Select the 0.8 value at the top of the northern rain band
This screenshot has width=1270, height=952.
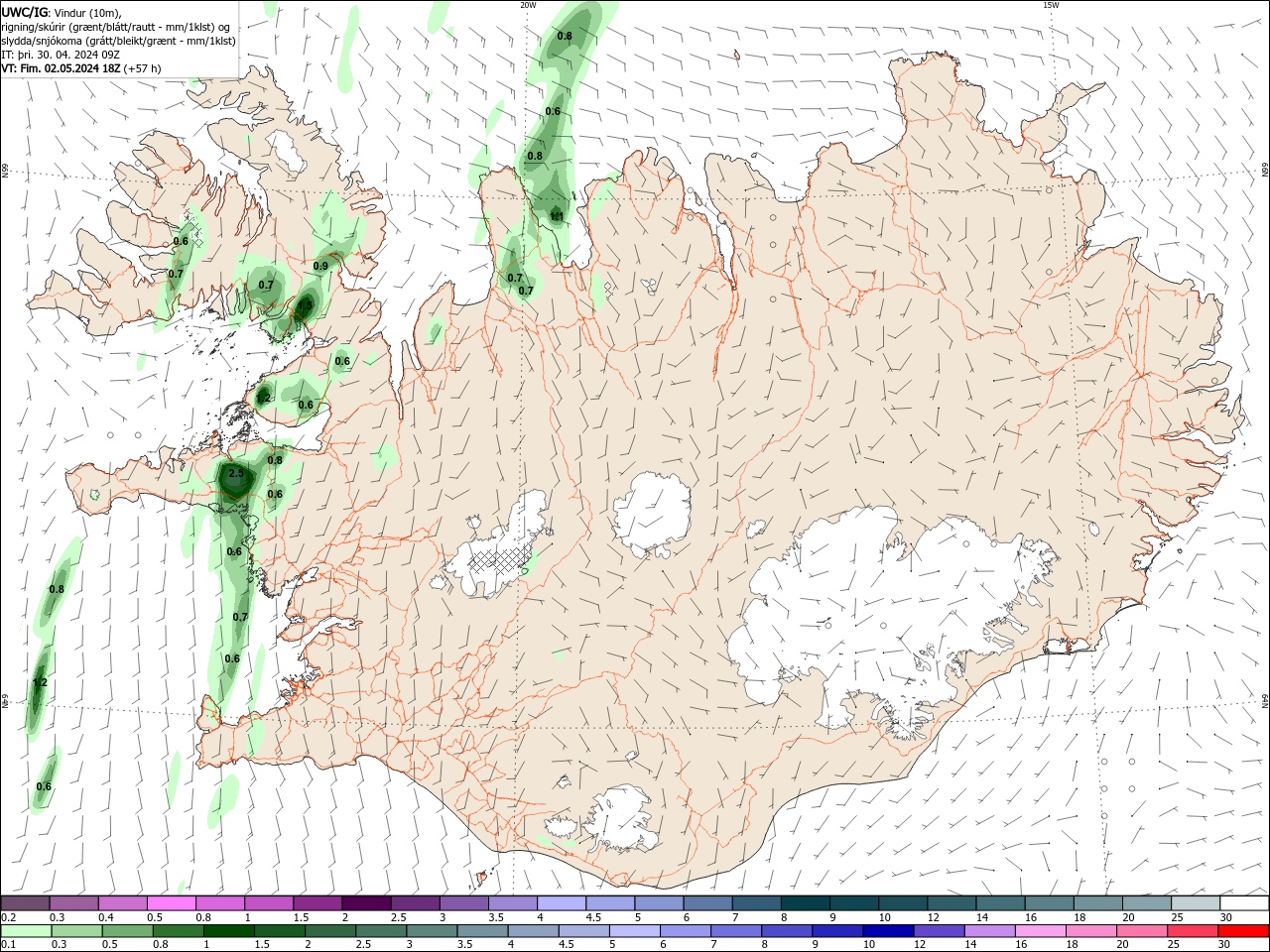[x=565, y=36]
